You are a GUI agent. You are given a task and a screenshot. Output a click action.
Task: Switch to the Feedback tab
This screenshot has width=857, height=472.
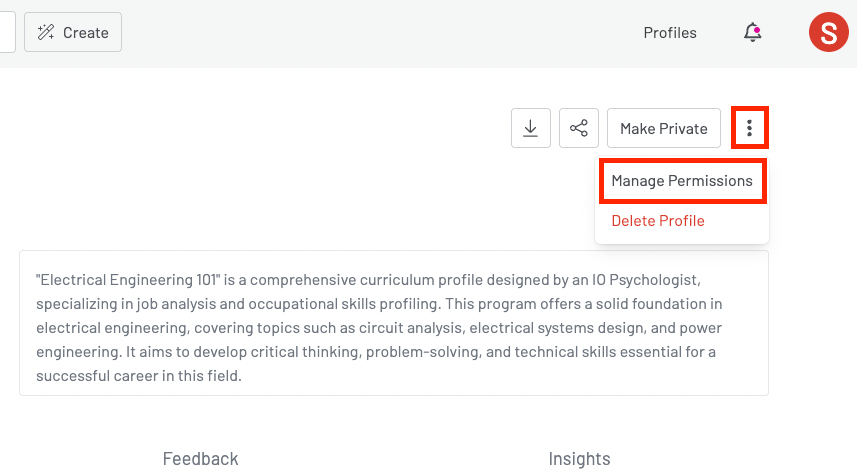point(200,459)
